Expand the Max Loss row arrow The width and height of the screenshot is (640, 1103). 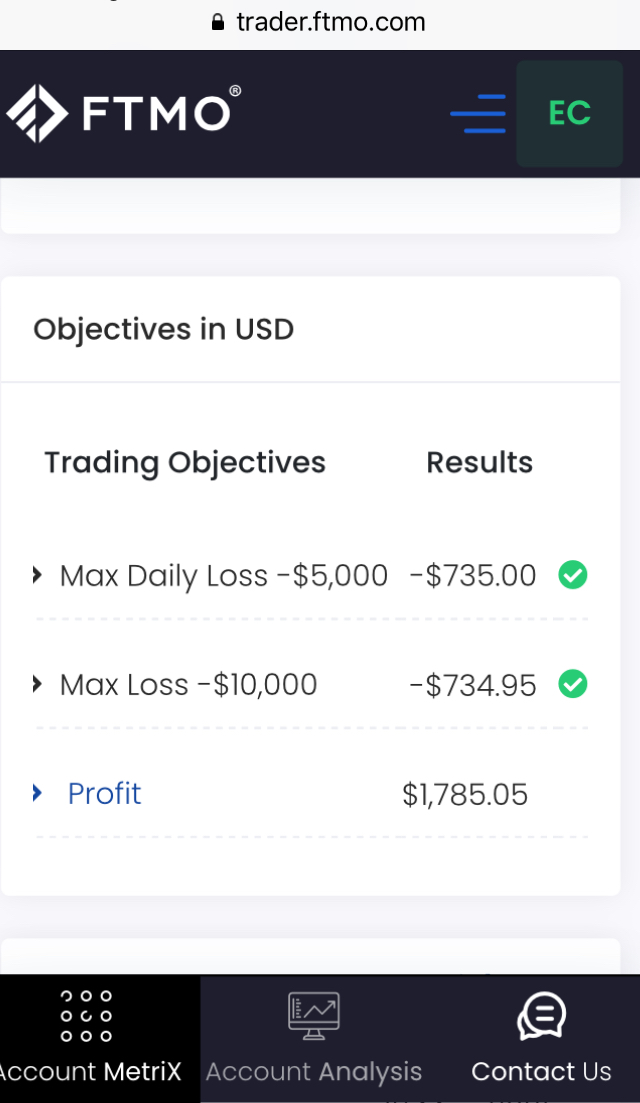tap(38, 684)
